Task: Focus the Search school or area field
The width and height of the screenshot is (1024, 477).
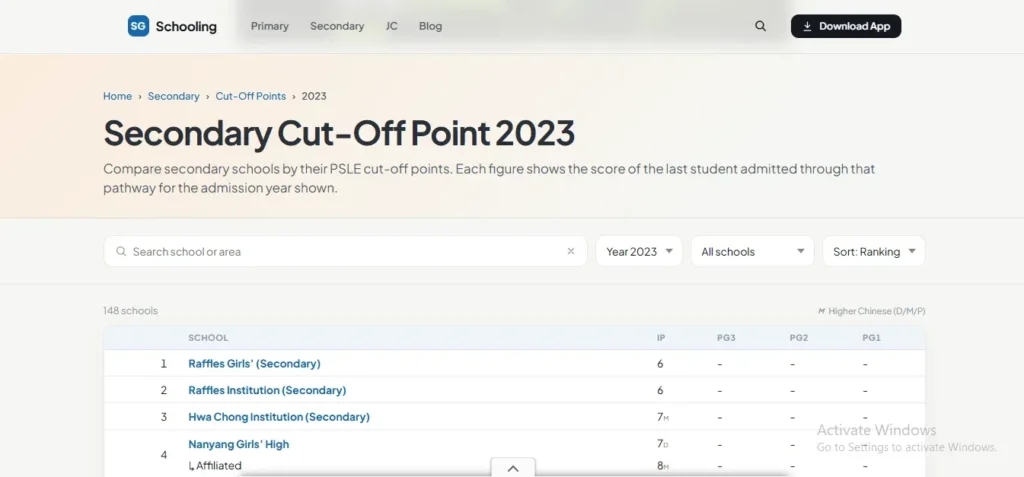Action: [x=345, y=252]
